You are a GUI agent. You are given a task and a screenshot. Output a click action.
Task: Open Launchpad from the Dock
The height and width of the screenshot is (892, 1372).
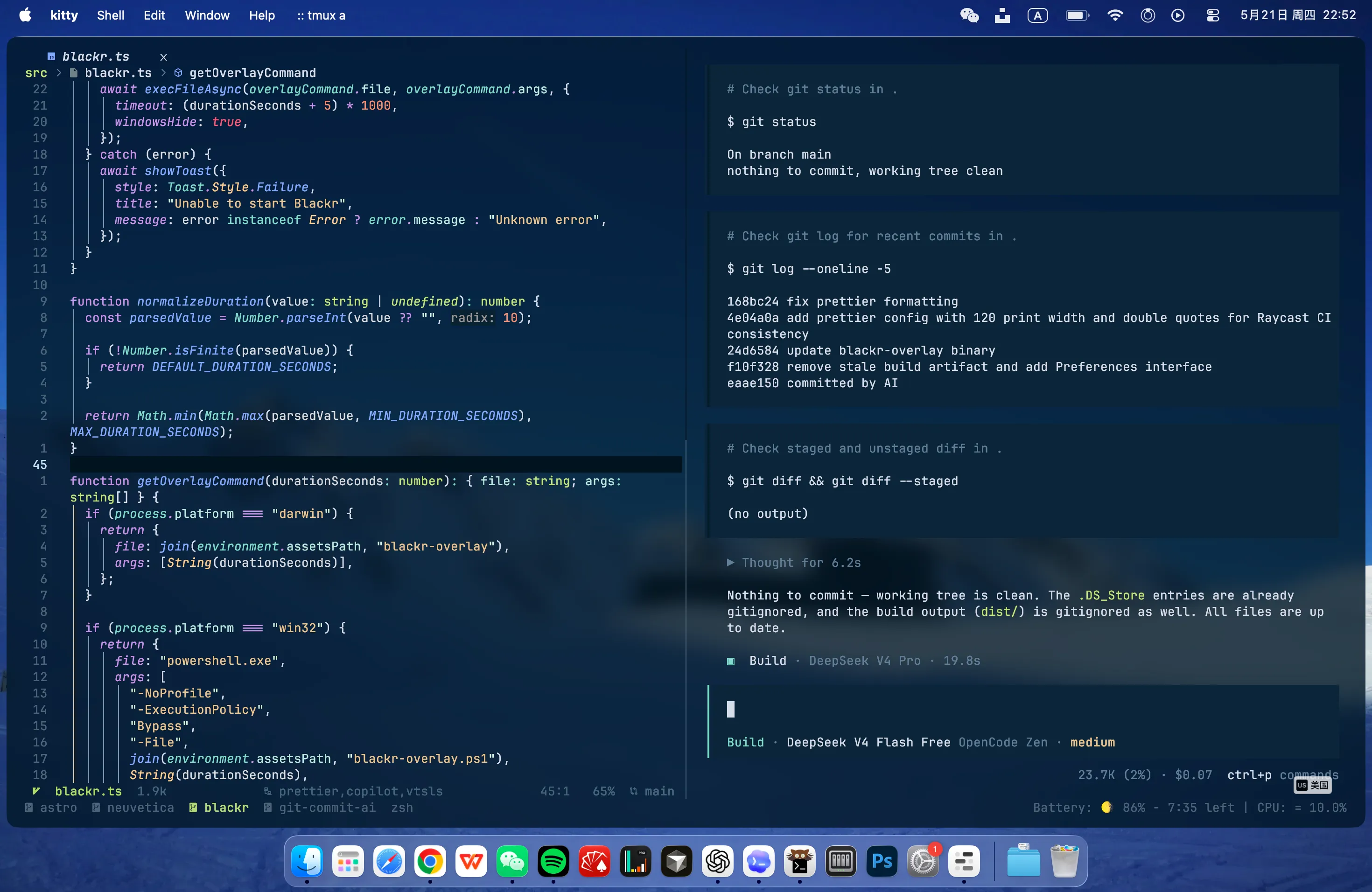348,862
